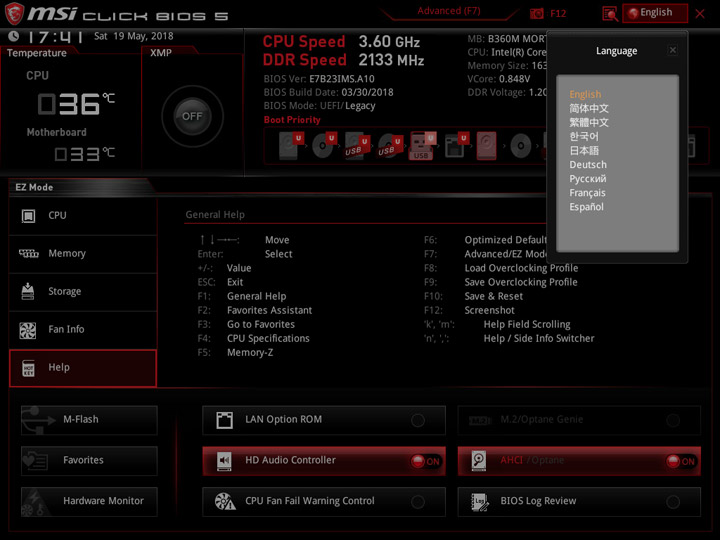Toggle the M.2/Optane Genie switch
The width and height of the screenshot is (720, 540).
coord(673,420)
